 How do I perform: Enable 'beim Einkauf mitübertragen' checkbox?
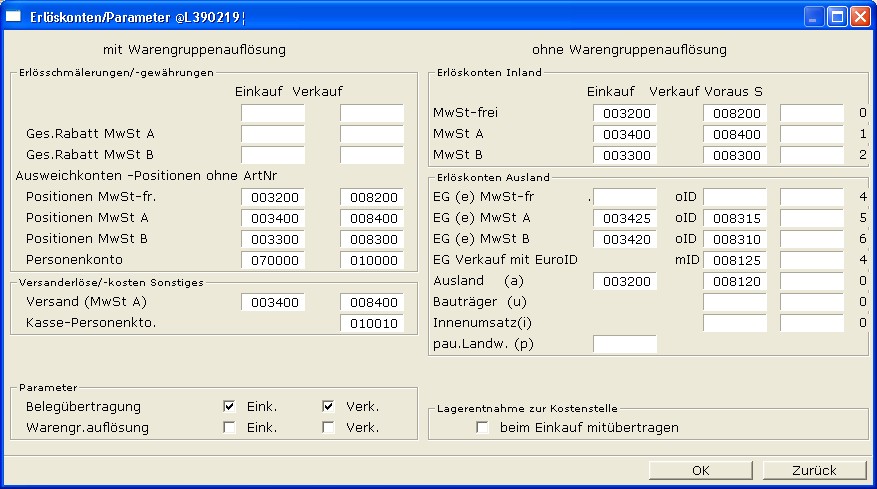pos(482,428)
